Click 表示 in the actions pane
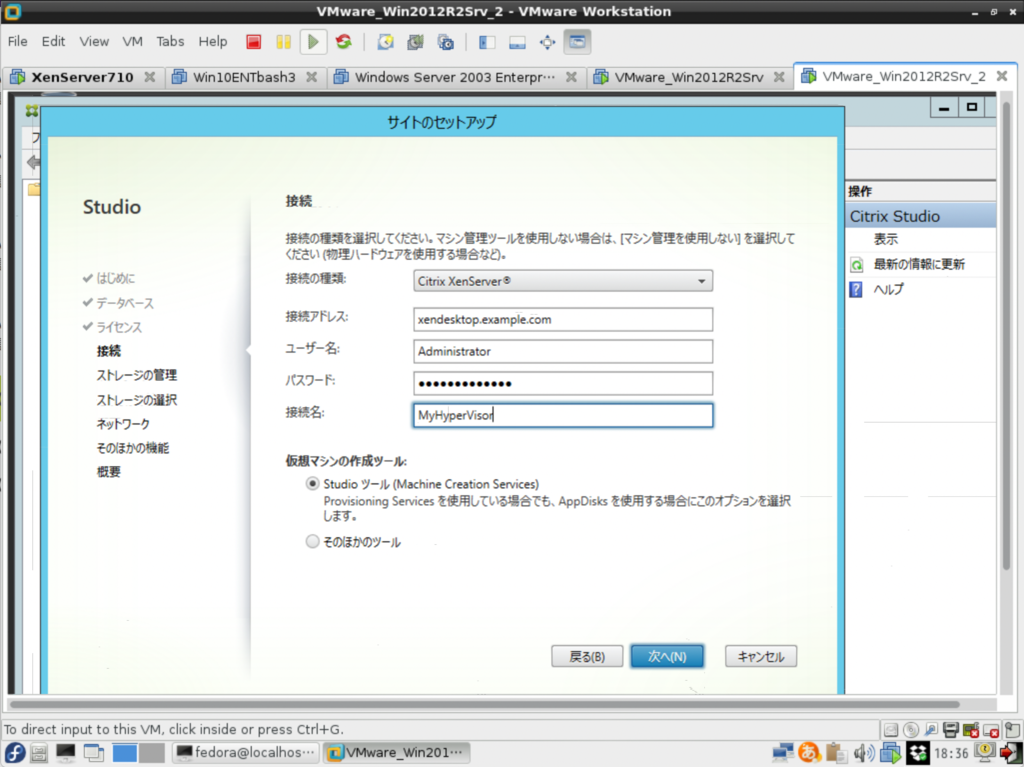Screen dimensions: 1024x767 pos(886,239)
